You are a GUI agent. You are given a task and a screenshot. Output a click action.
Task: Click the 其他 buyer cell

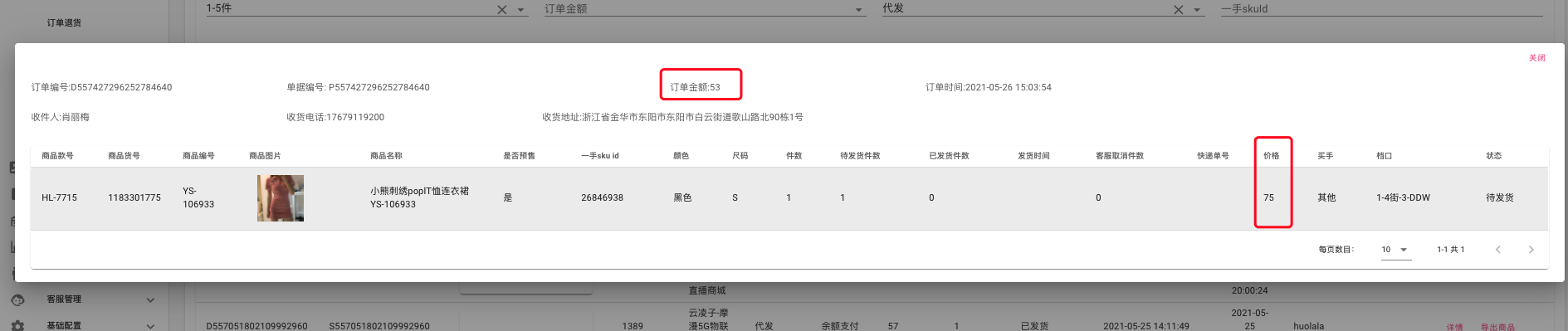(x=1326, y=198)
